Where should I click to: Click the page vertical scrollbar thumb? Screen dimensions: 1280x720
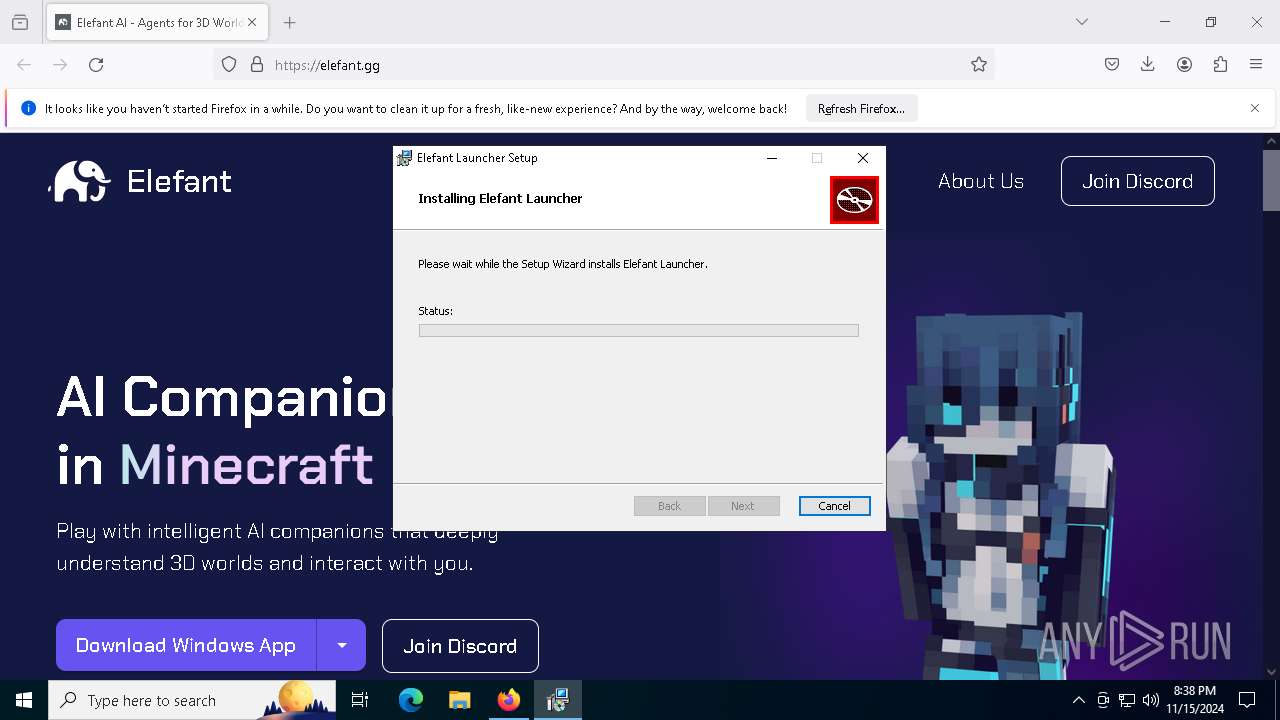click(1271, 180)
